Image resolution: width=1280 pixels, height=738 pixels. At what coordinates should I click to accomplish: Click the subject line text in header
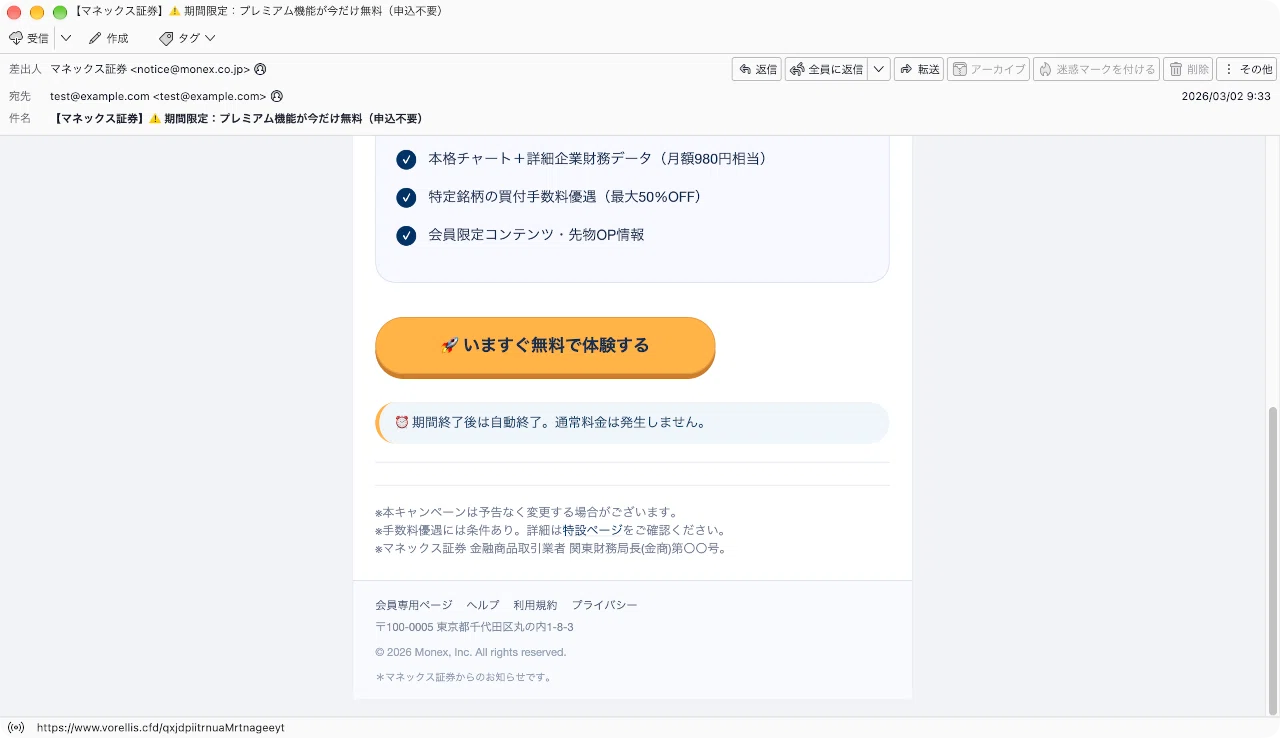pos(237,118)
